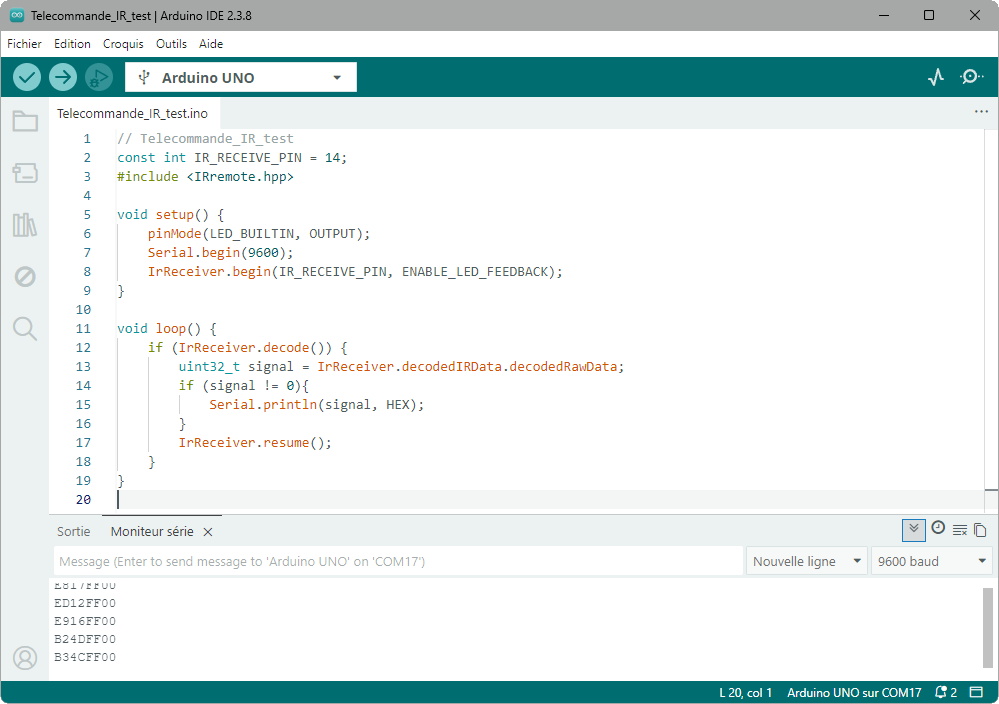
Task: Open the Outils menu
Action: 171,44
